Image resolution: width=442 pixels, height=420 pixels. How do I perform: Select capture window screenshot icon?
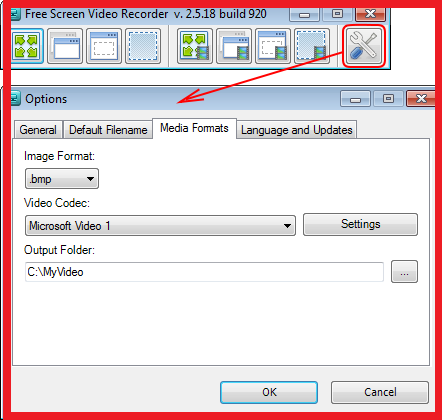(65, 46)
